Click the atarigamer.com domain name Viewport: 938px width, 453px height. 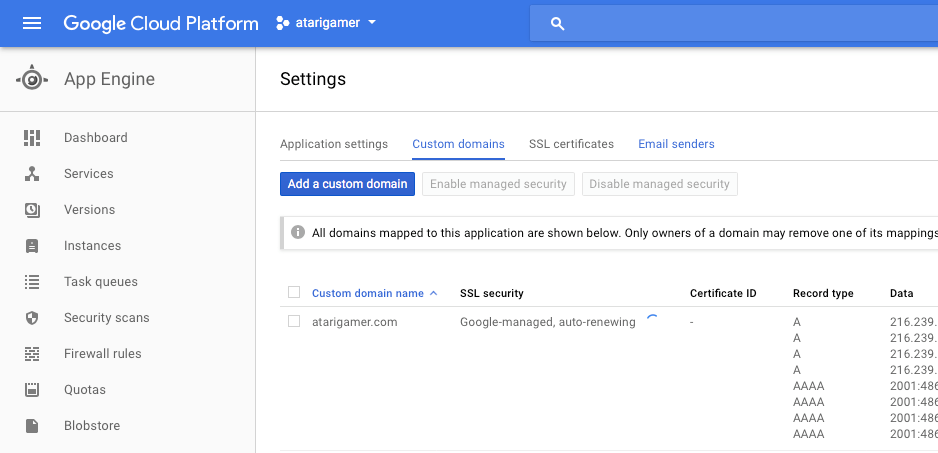pyautogui.click(x=355, y=322)
